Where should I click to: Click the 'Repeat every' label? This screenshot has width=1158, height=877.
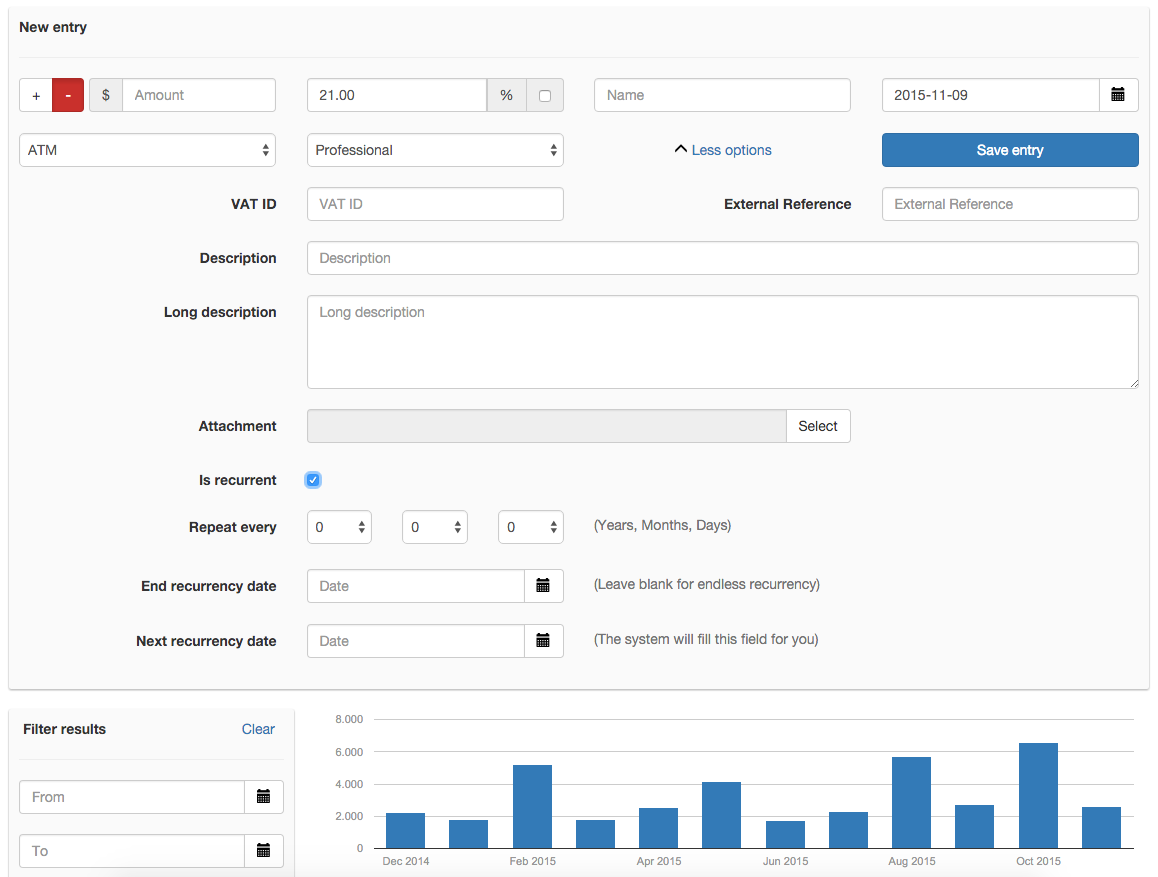233,527
